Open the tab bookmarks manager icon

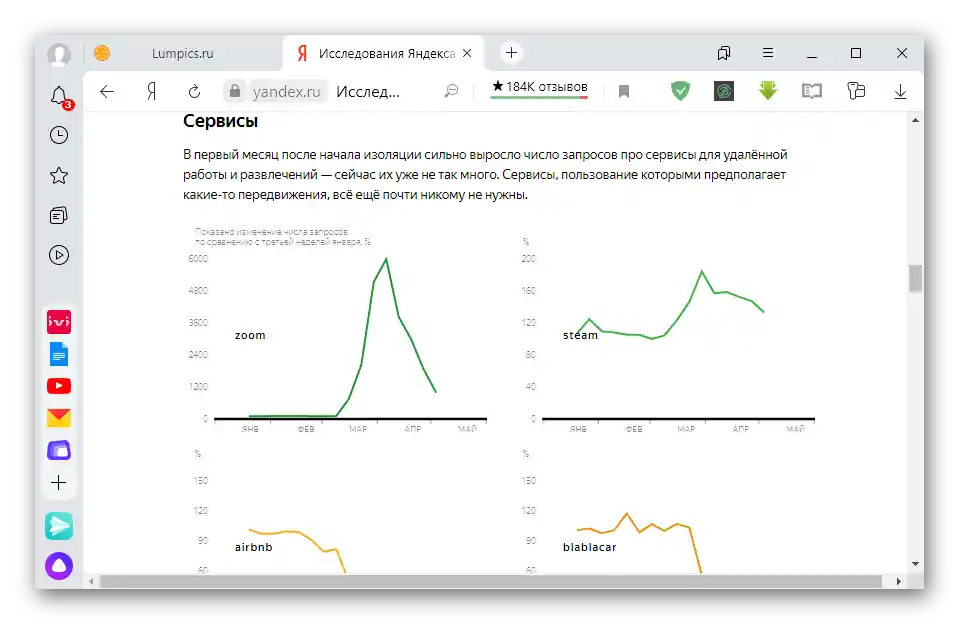[x=724, y=53]
